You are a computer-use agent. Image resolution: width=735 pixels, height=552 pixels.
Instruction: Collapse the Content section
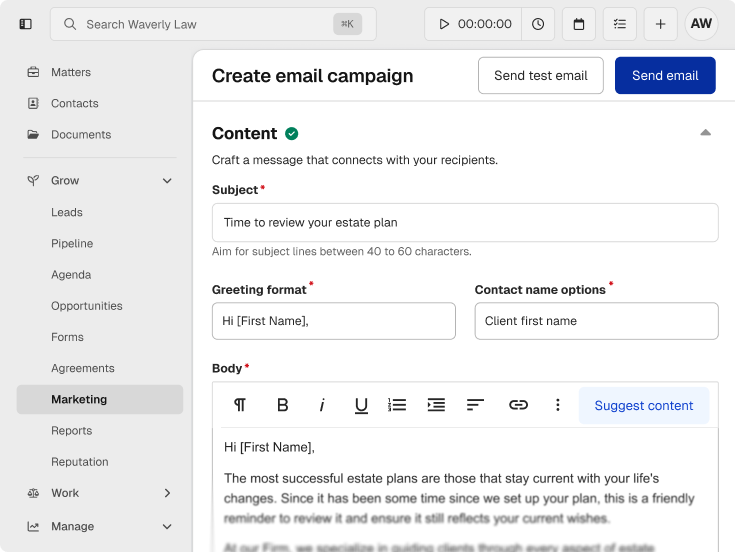(705, 133)
